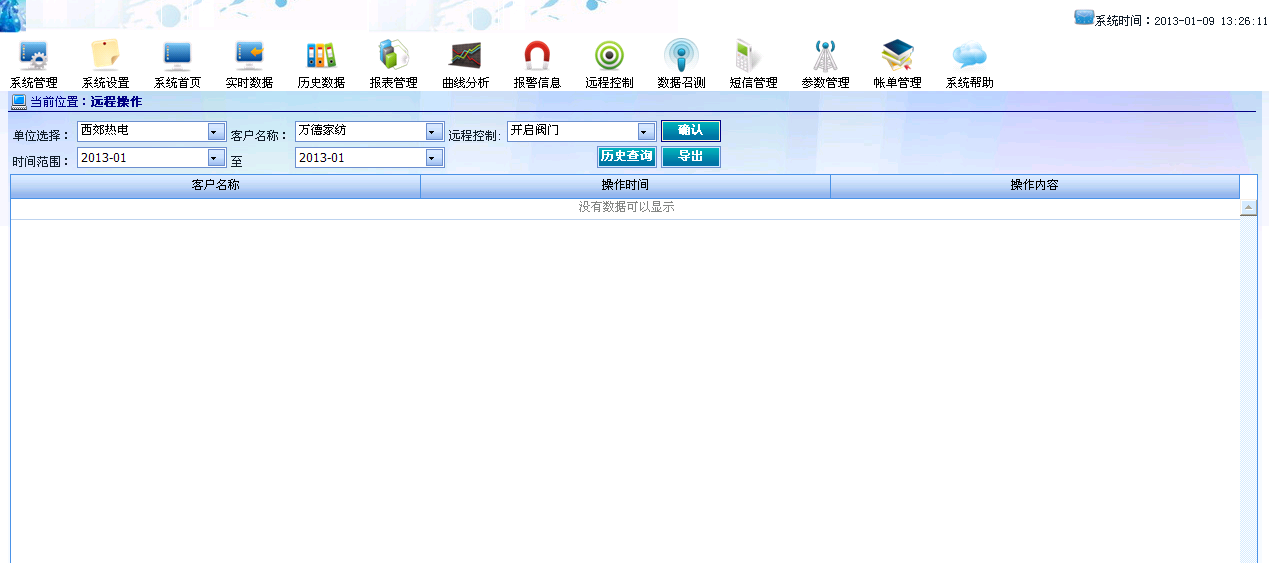
Task: Expand the 单位选择 dropdown
Action: 216,131
